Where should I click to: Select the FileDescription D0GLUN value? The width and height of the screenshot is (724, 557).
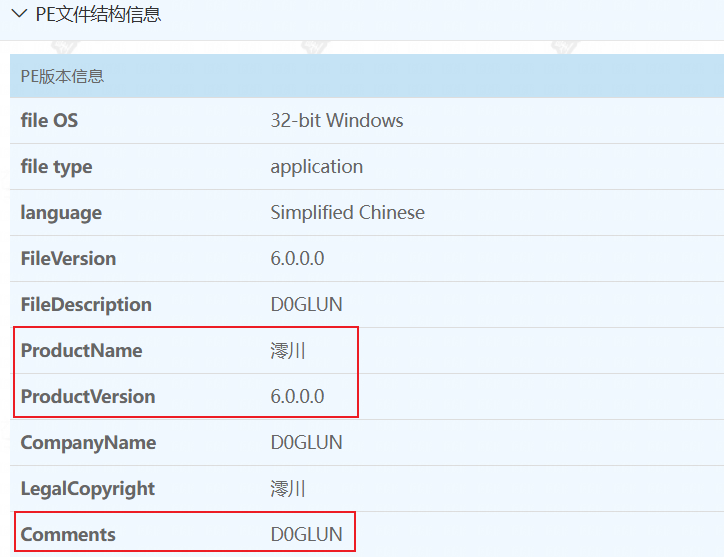tap(307, 305)
